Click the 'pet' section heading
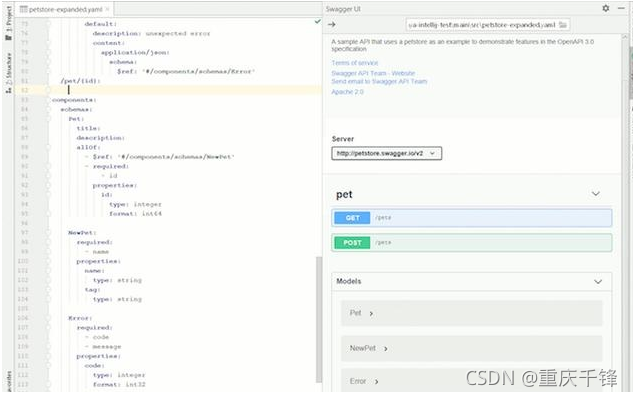This screenshot has width=633, height=396. 344,194
